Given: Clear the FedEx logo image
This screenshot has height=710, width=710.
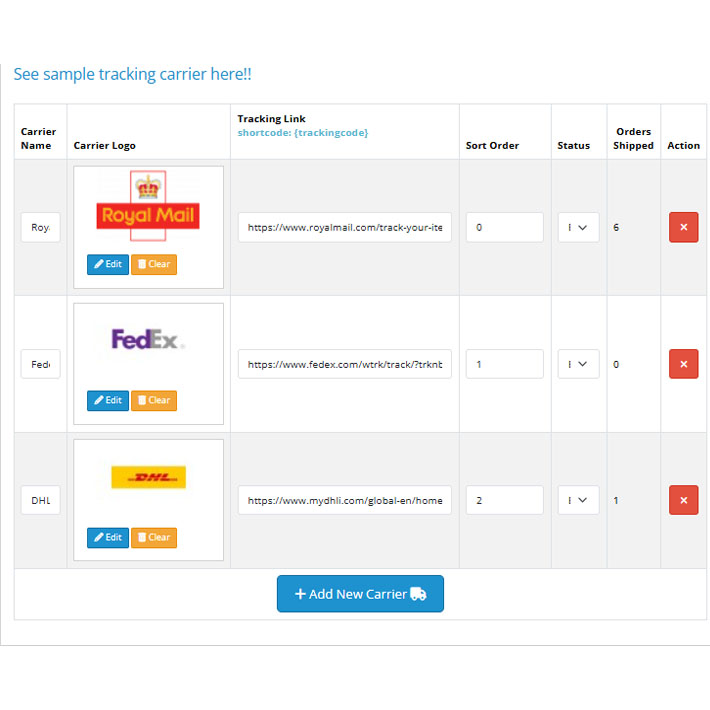Looking at the screenshot, I should [154, 401].
